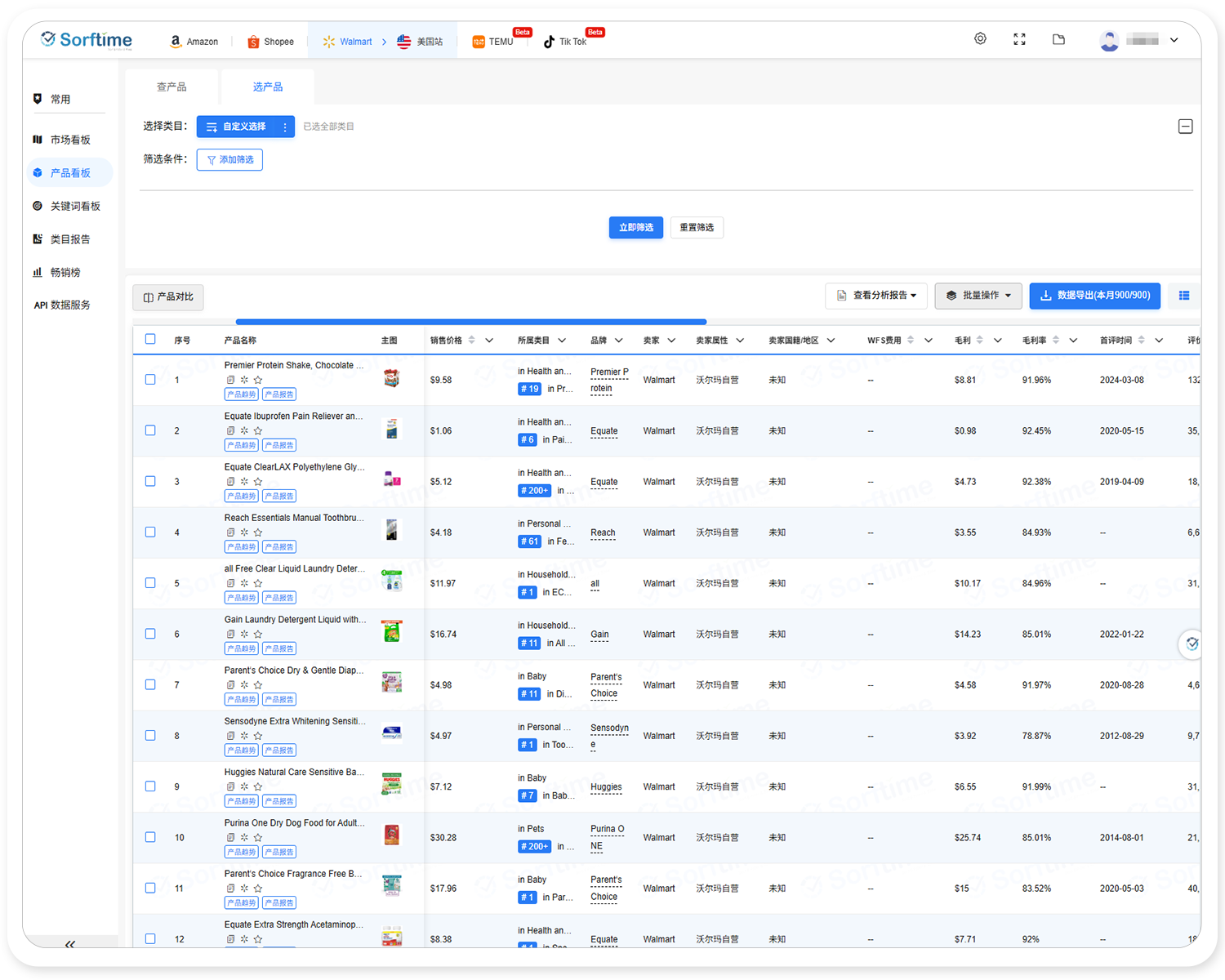Expand the 查看分析报告 dropdown
Viewport: 1225px width, 980px height.
(876, 296)
